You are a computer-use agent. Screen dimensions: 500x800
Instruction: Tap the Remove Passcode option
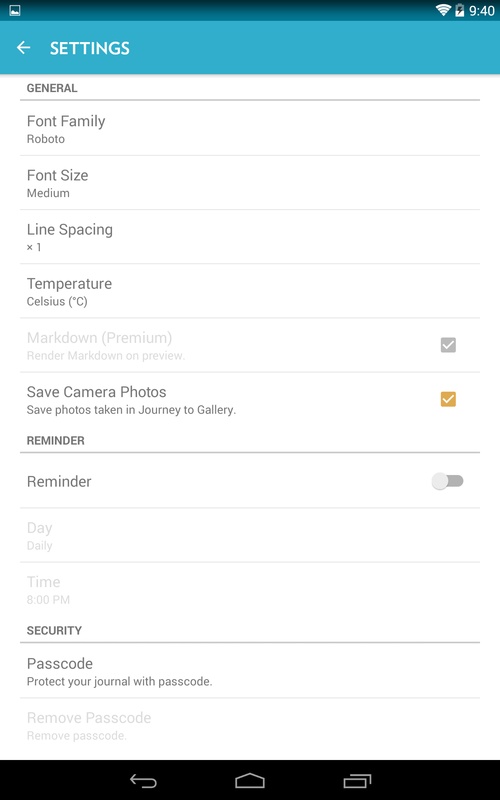click(250, 726)
